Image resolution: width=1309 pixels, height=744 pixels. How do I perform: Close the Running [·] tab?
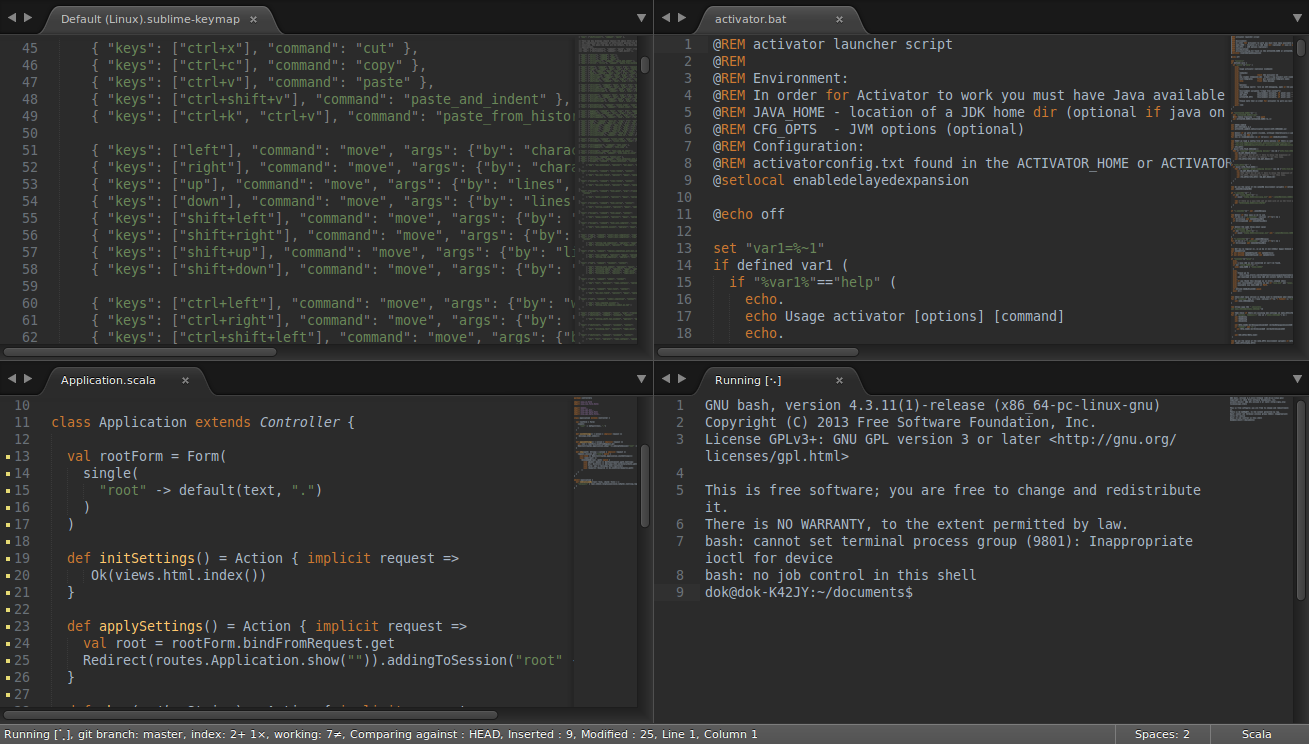840,380
